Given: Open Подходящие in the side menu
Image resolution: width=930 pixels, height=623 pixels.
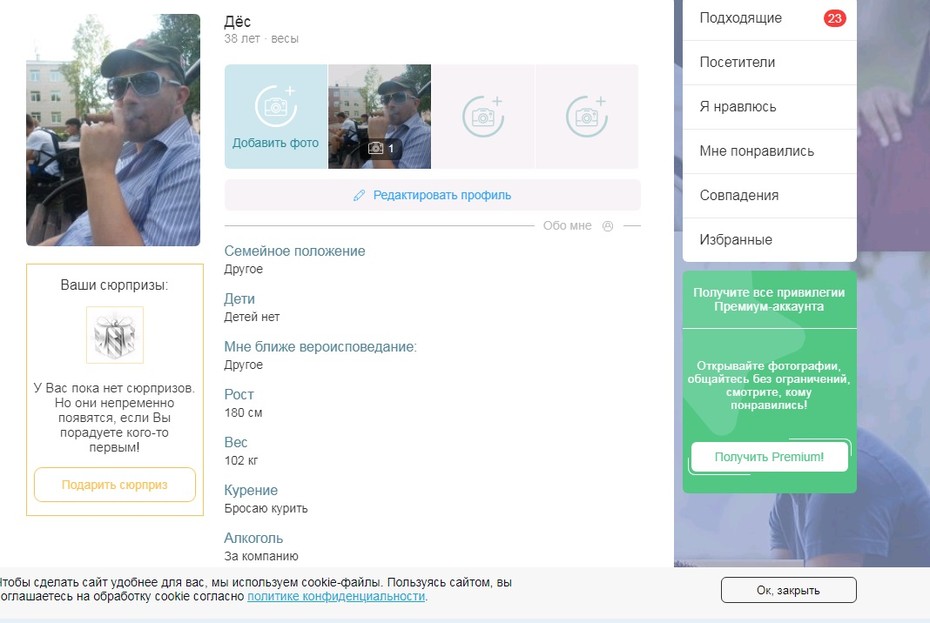Looking at the screenshot, I should [x=769, y=18].
